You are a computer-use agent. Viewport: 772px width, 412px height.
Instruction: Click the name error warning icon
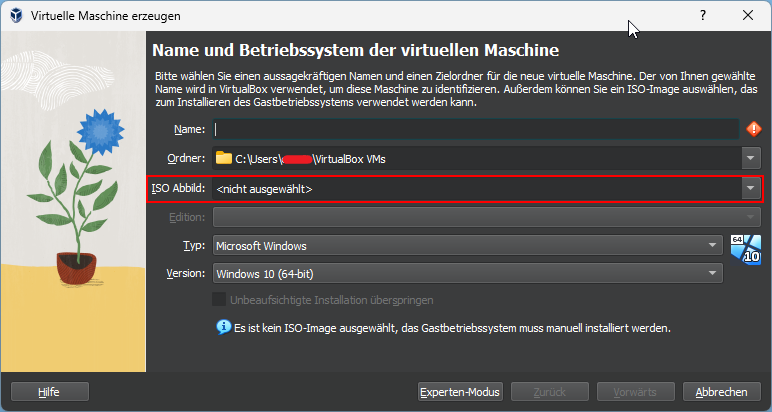tap(754, 129)
